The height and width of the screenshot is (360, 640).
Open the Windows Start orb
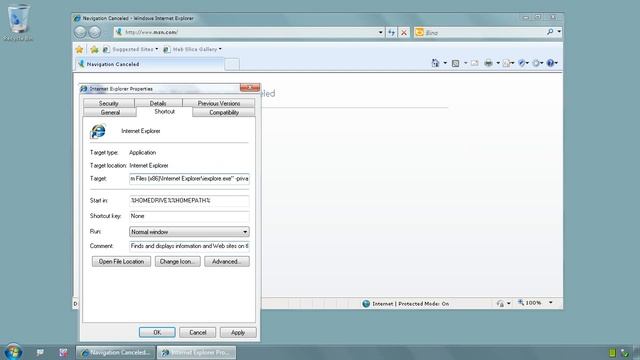[13, 351]
